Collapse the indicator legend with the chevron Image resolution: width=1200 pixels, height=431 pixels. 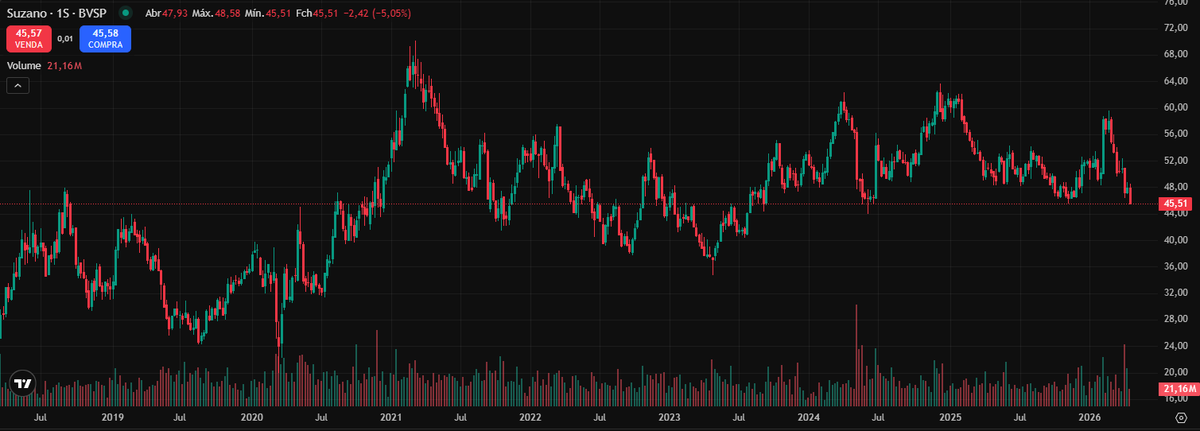pyautogui.click(x=18, y=86)
